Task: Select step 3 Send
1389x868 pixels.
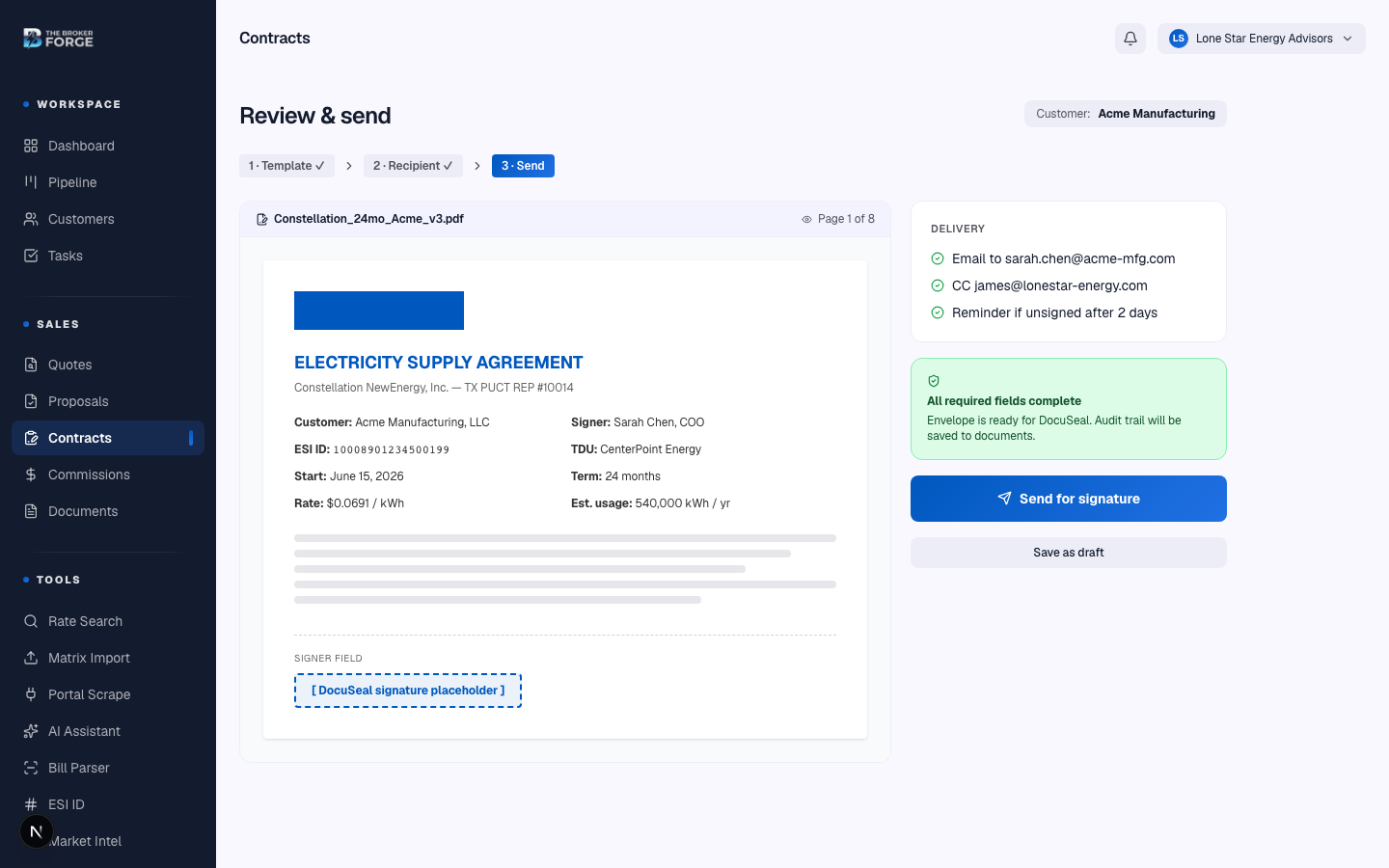Action: click(523, 166)
